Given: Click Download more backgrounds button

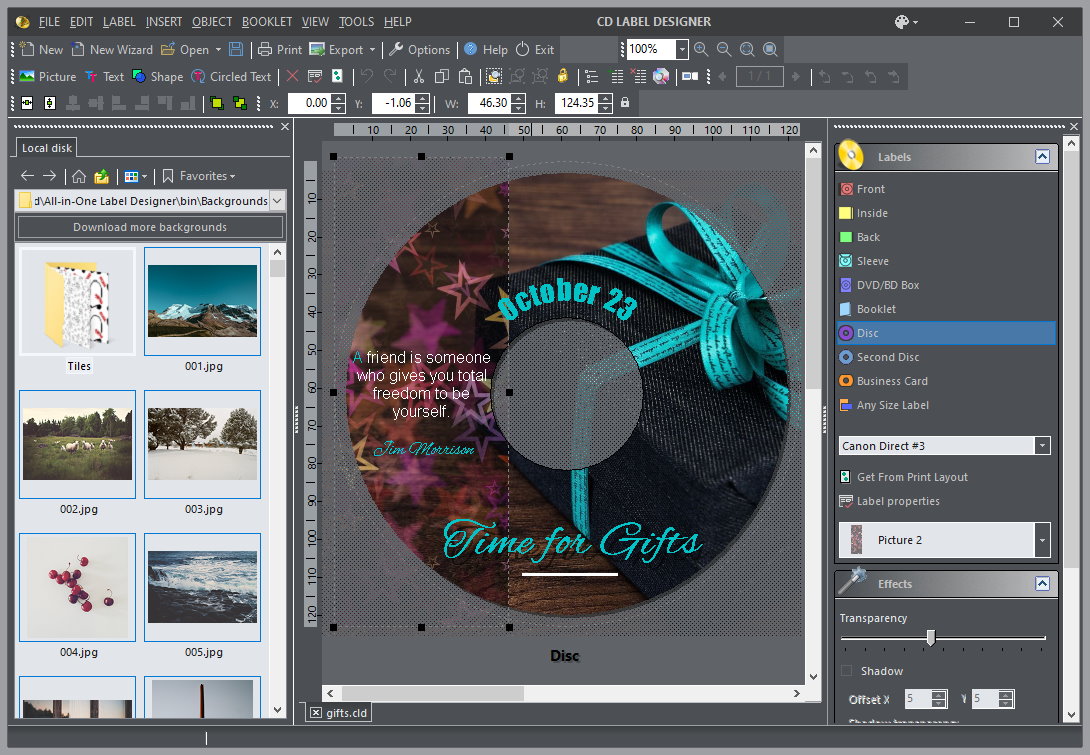Looking at the screenshot, I should (150, 227).
